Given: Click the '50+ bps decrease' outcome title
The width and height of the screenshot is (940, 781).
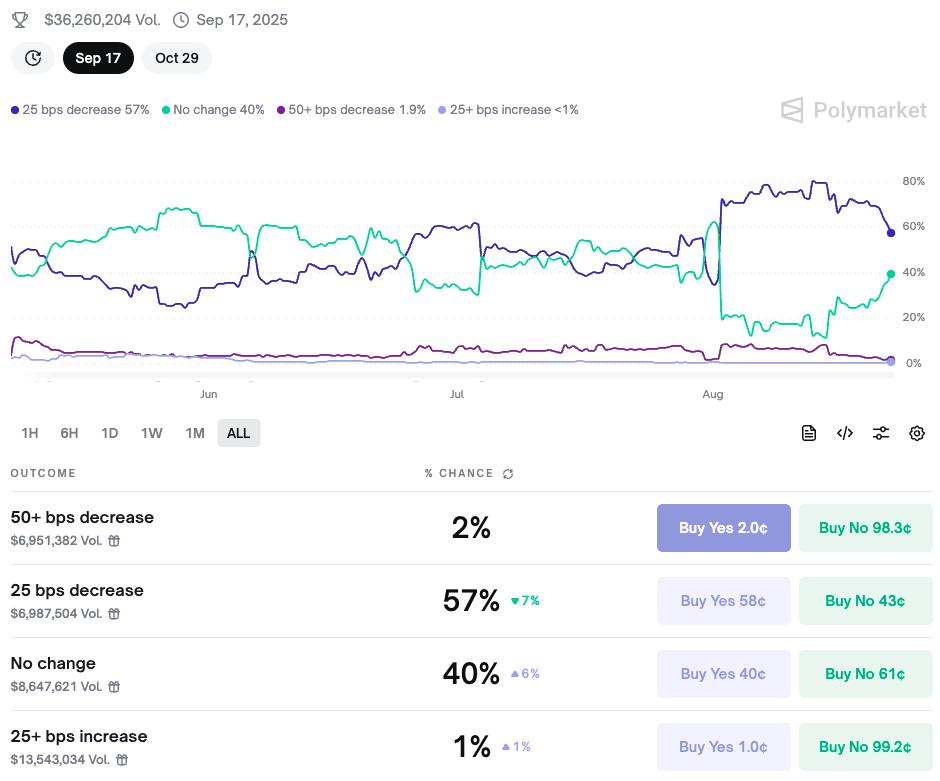Looking at the screenshot, I should pyautogui.click(x=82, y=517).
